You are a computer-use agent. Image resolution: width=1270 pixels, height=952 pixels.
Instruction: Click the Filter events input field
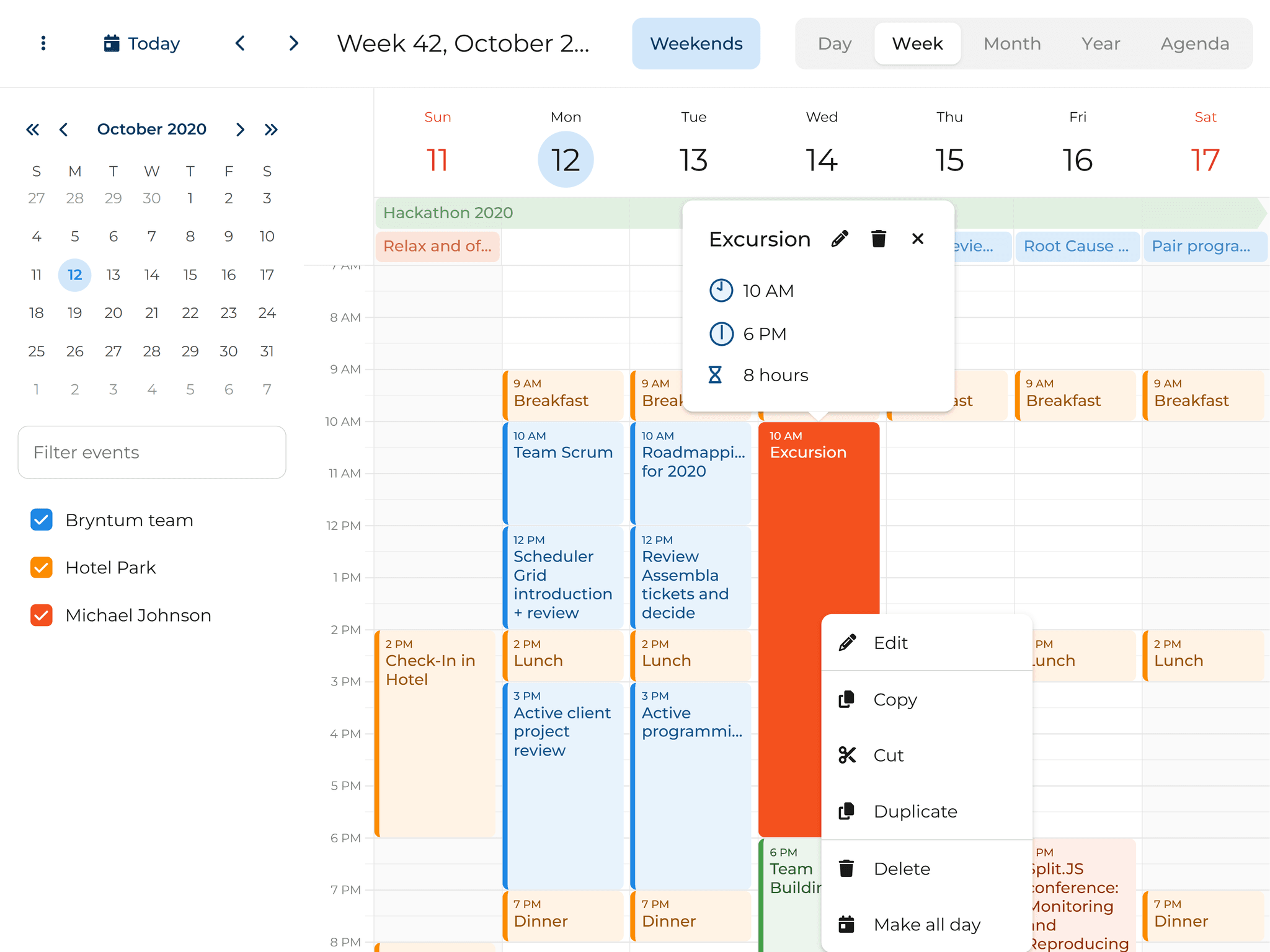pyautogui.click(x=151, y=452)
